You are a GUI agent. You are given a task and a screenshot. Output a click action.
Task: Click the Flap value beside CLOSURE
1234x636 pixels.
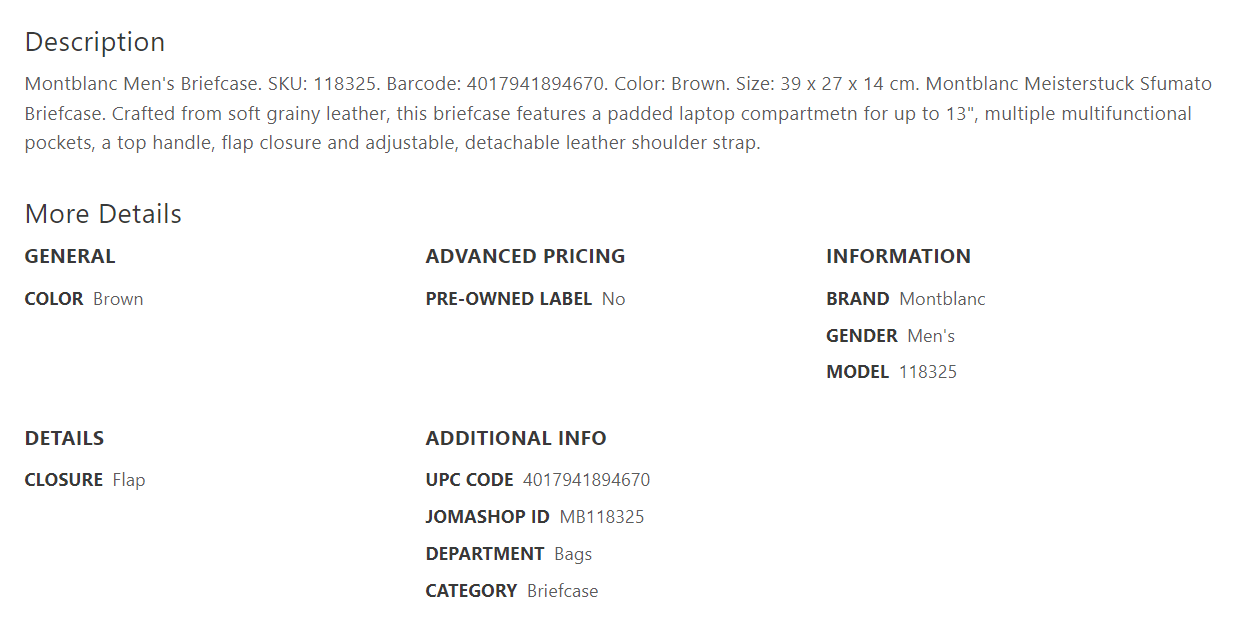click(x=129, y=480)
